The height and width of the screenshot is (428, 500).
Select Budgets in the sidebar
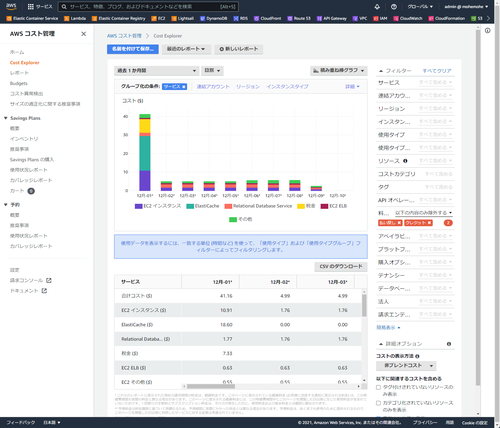pos(19,83)
